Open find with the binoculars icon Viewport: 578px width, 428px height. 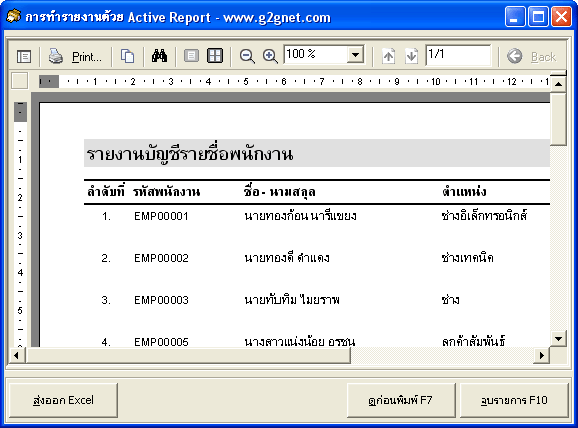(x=160, y=56)
